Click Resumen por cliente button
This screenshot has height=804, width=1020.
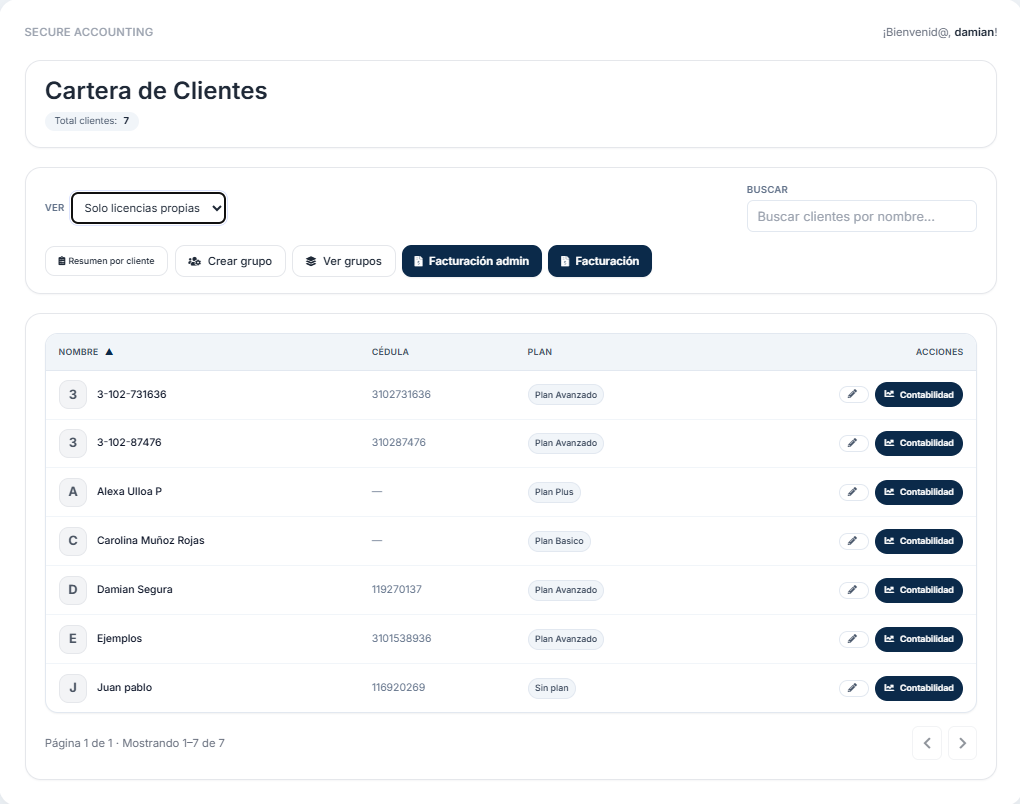coord(106,261)
